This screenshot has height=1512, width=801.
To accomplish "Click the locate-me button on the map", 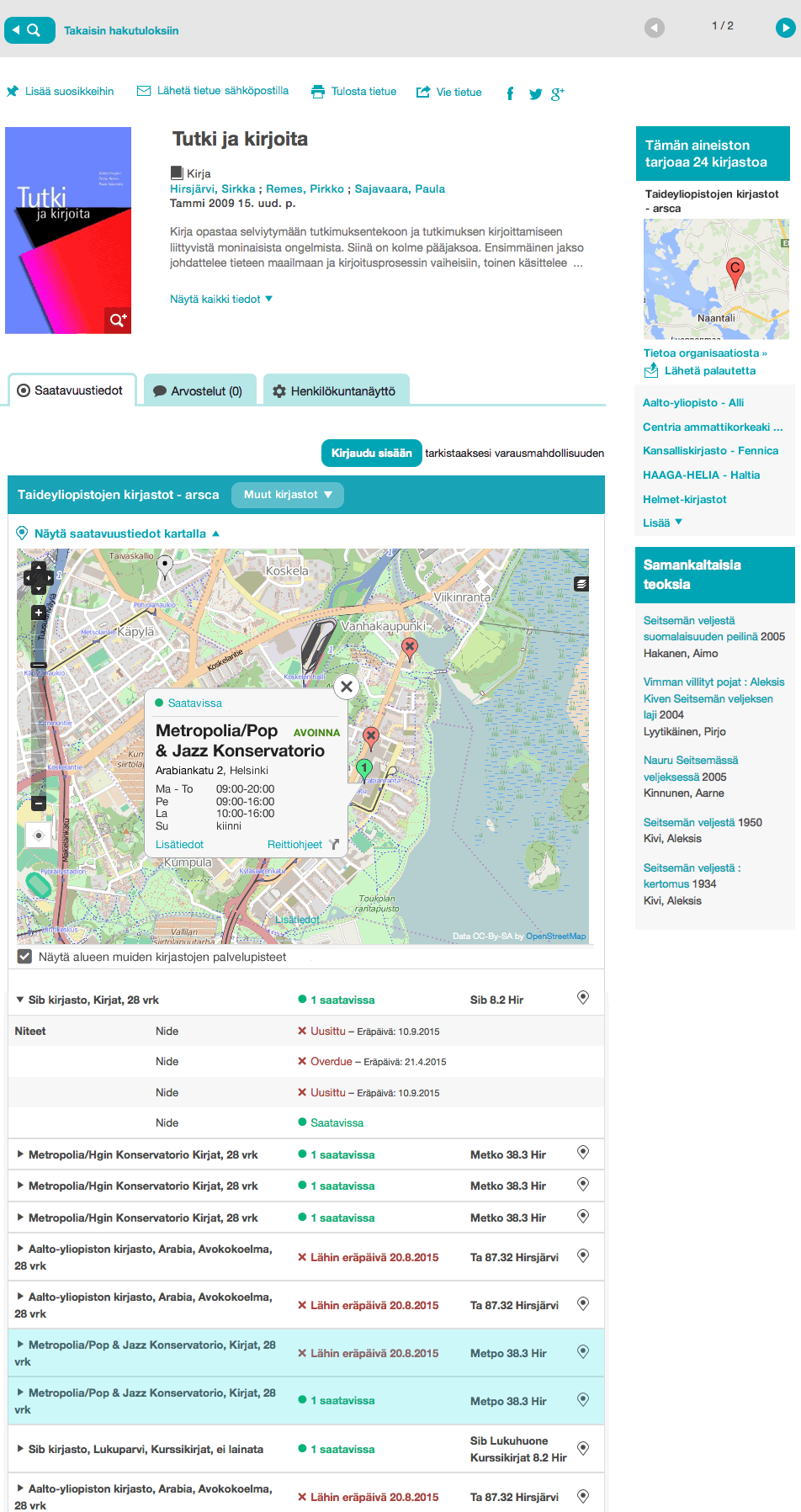I will [38, 836].
